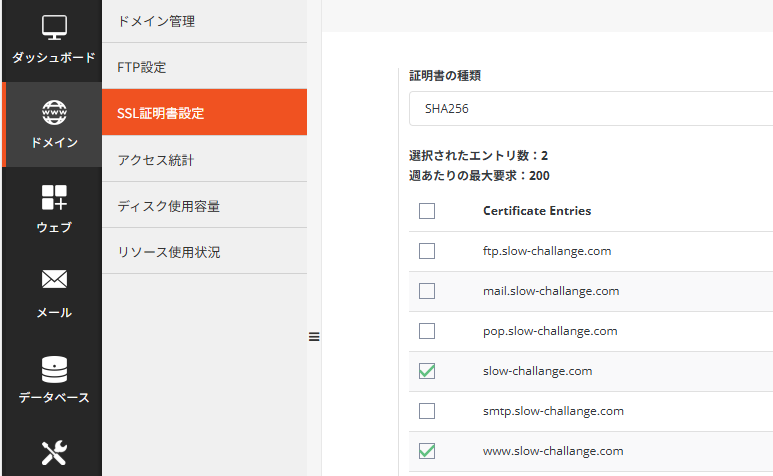Click the domain globe icon
Screen dimensions: 773x476
(54, 113)
